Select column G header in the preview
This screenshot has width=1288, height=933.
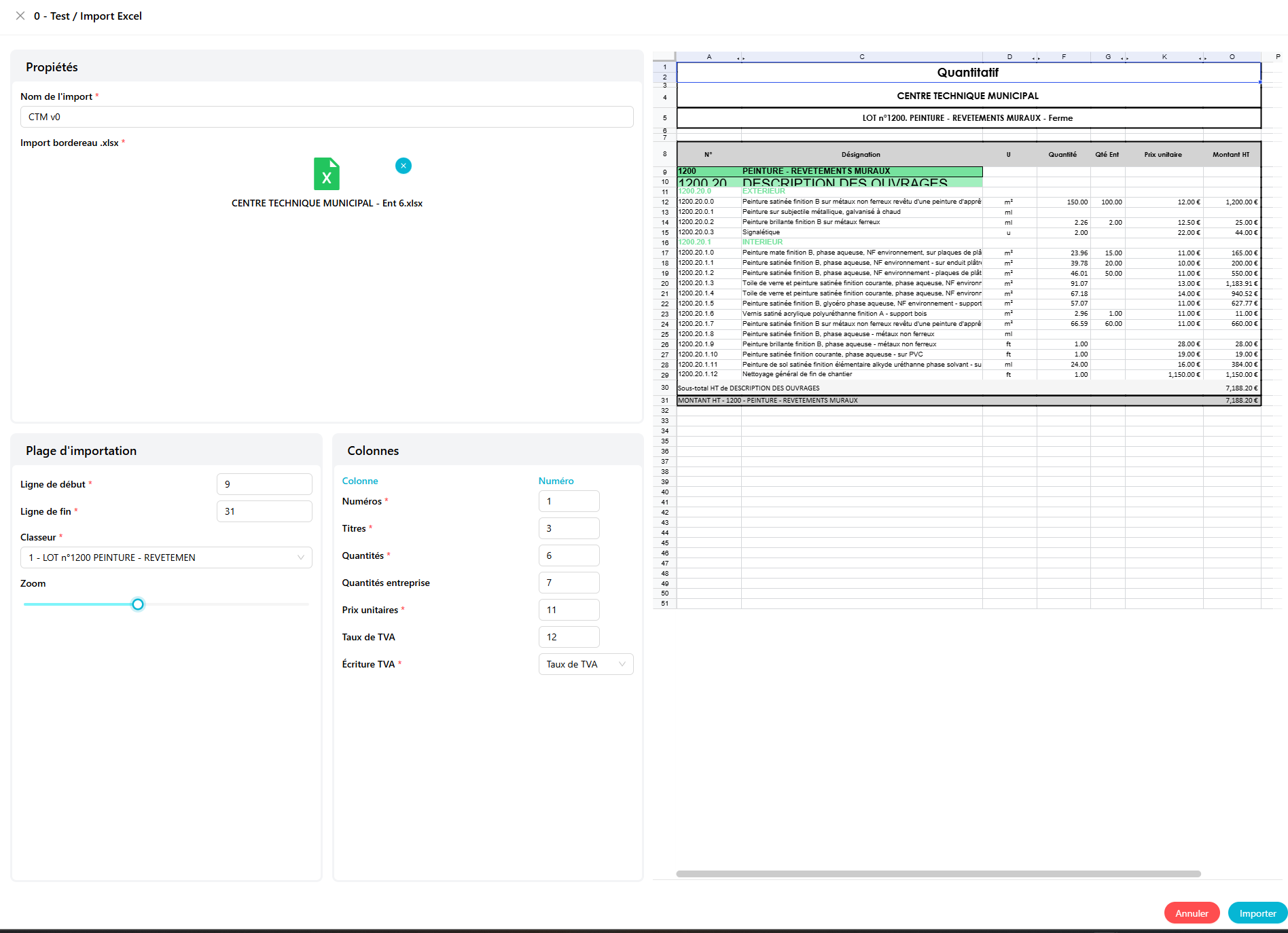[x=1108, y=57]
